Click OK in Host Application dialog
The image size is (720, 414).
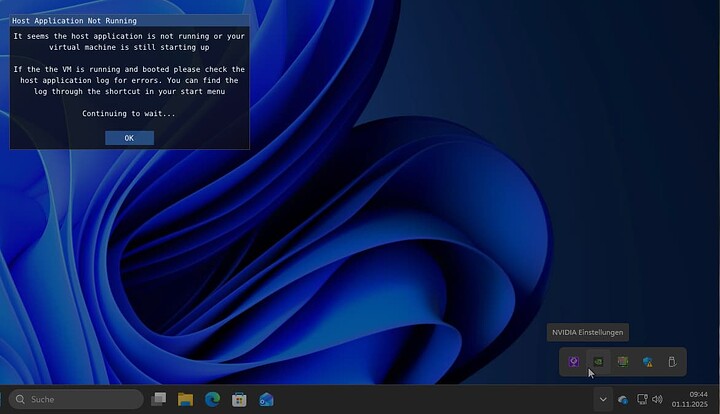[x=129, y=138]
